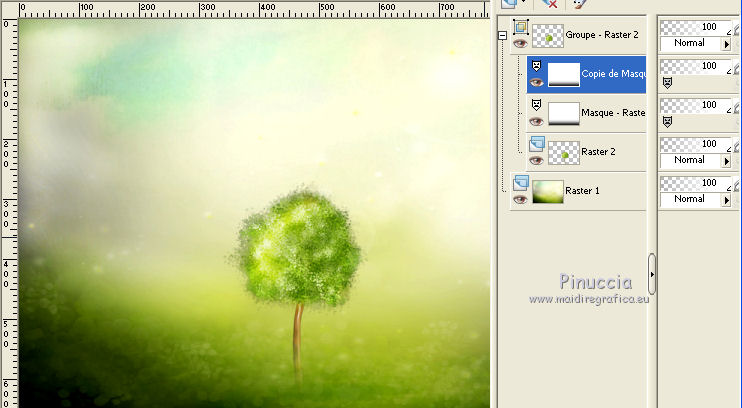
Task: Adjust opacity slider of Masque - Raster layer
Action: click(696, 105)
